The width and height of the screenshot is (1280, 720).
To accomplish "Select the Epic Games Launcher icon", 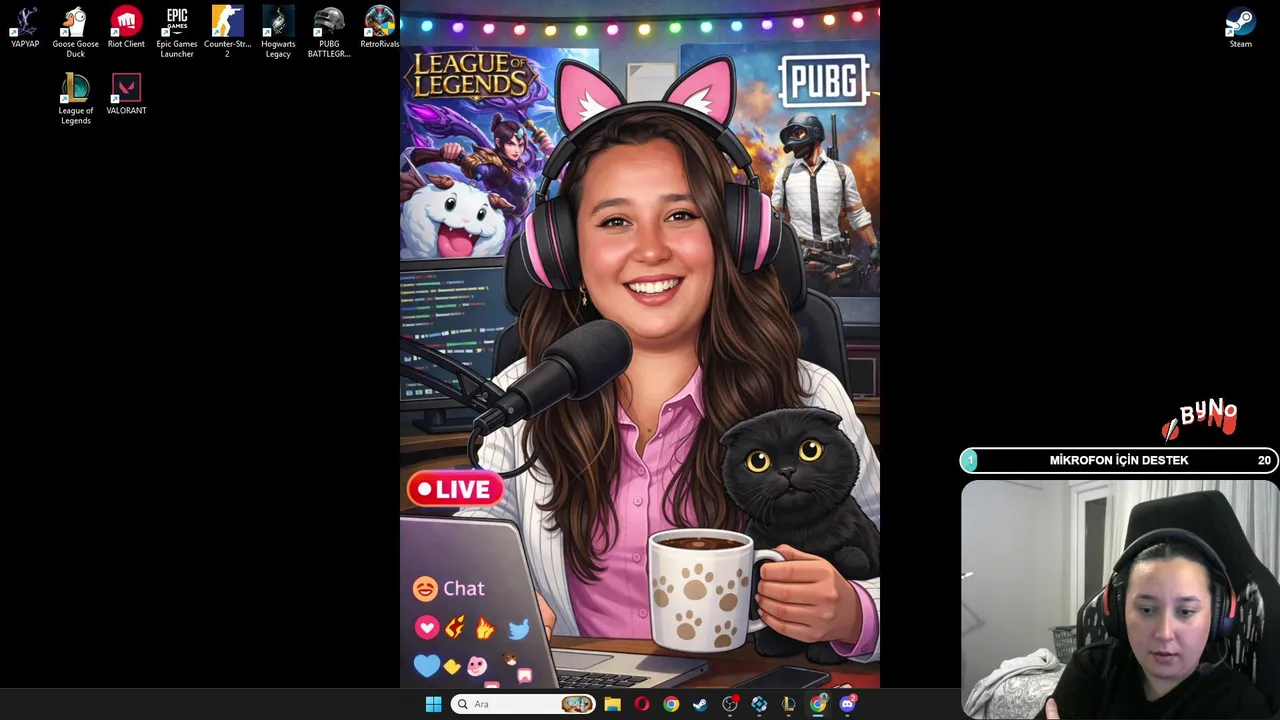I will [177, 32].
